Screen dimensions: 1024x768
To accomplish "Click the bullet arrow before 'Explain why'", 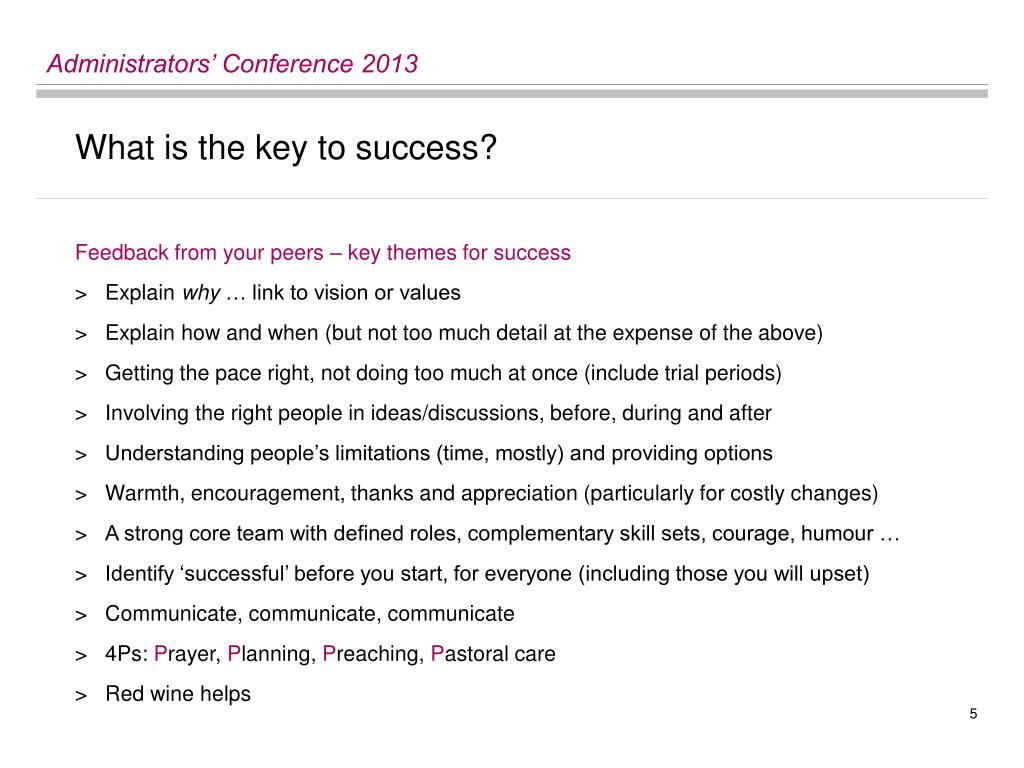I will [x=81, y=295].
